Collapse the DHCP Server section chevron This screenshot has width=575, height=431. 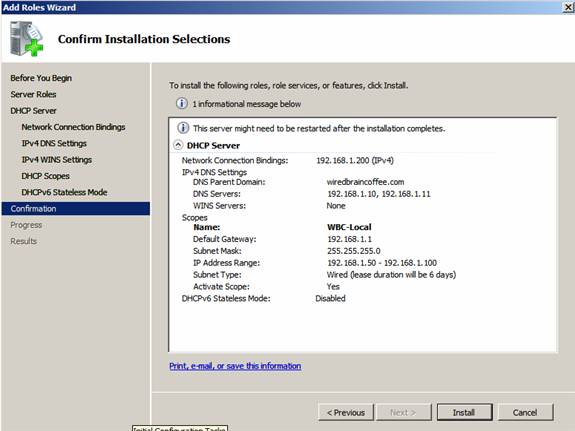(x=178, y=145)
